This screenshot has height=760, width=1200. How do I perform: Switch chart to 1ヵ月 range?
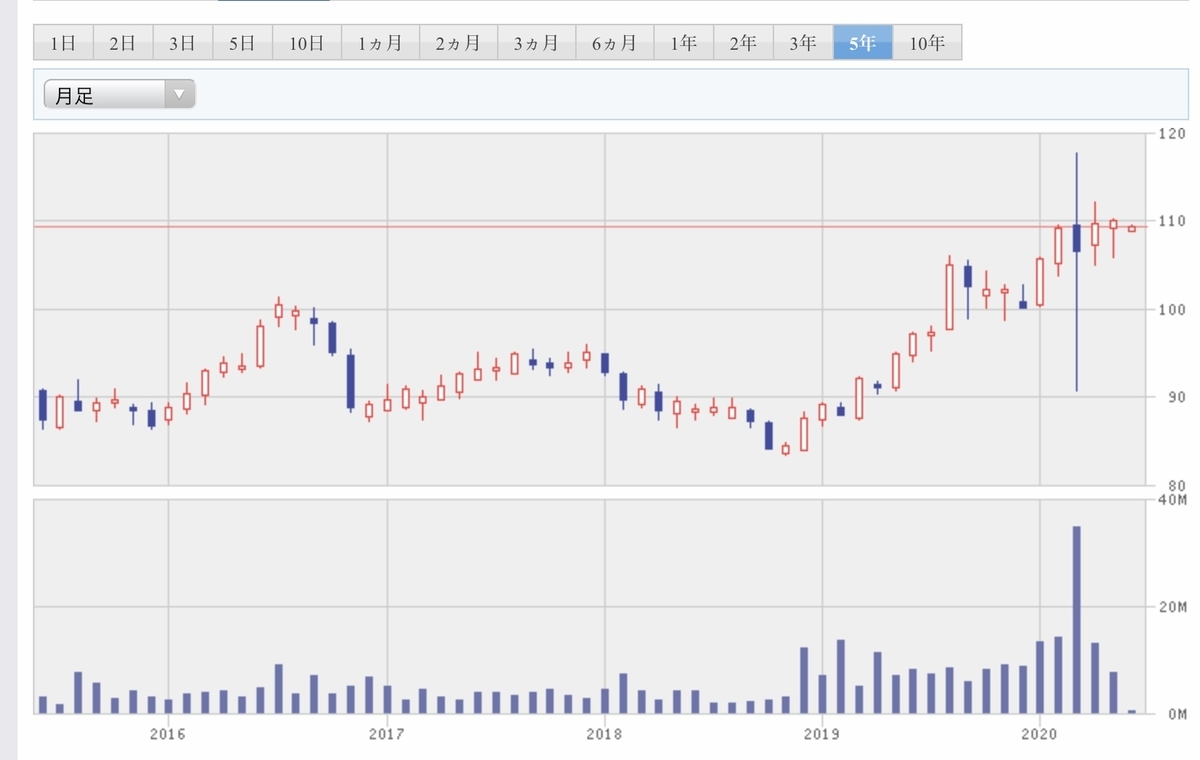pyautogui.click(x=380, y=44)
